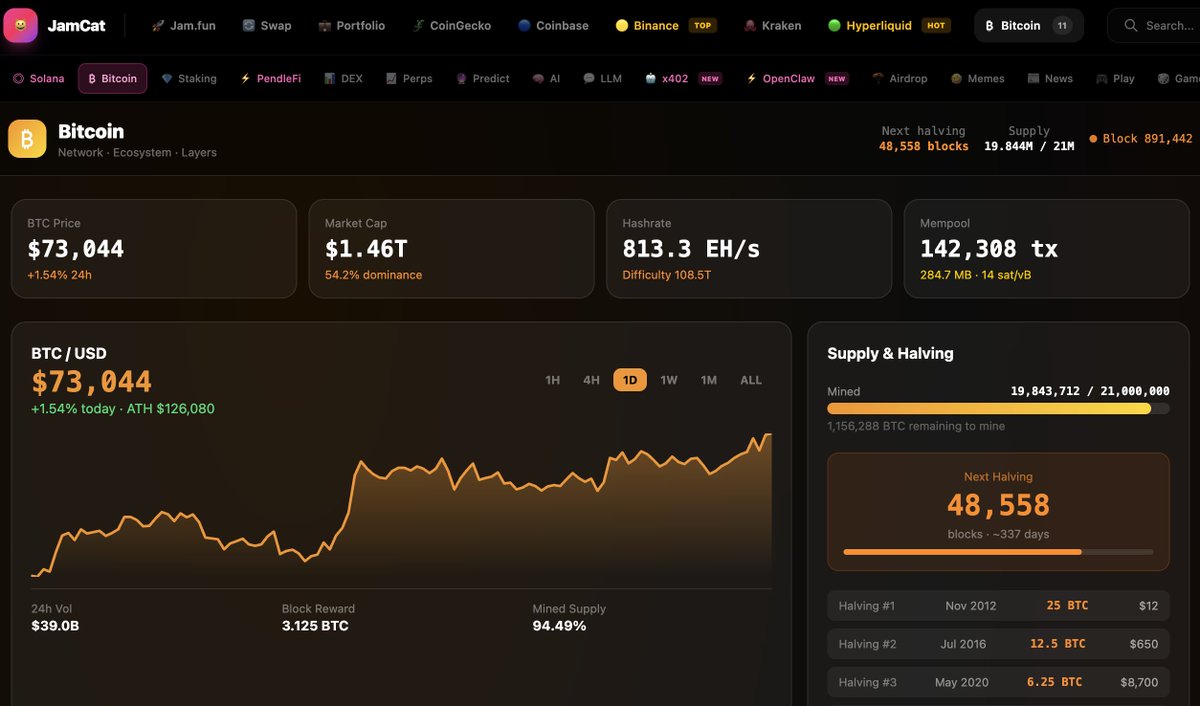The height and width of the screenshot is (706, 1200).
Task: Click the '19,843,712 / 21,000,000' mined value
Action: 1090,391
